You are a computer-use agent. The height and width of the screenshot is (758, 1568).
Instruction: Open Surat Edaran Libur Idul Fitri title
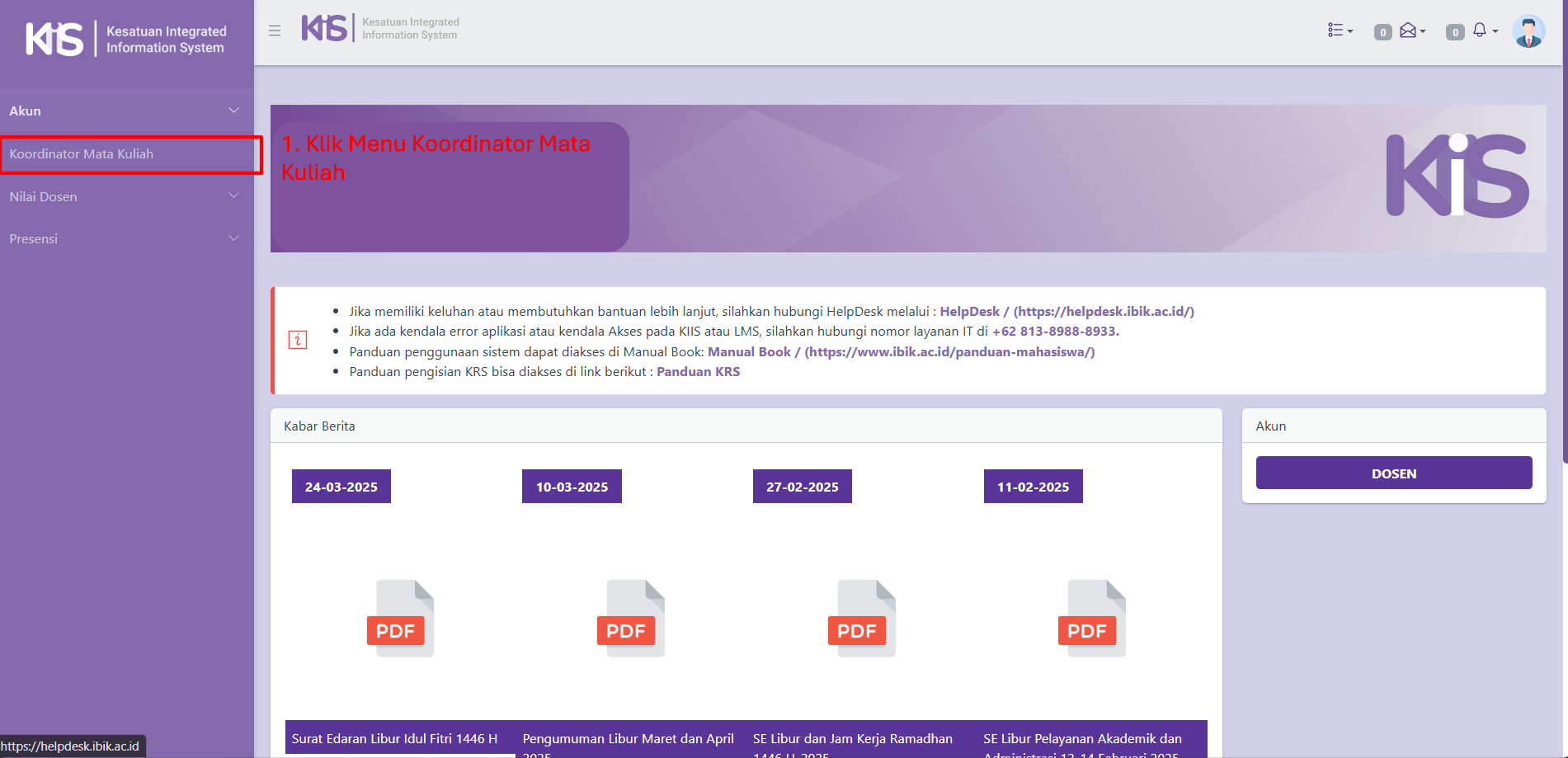pos(394,738)
